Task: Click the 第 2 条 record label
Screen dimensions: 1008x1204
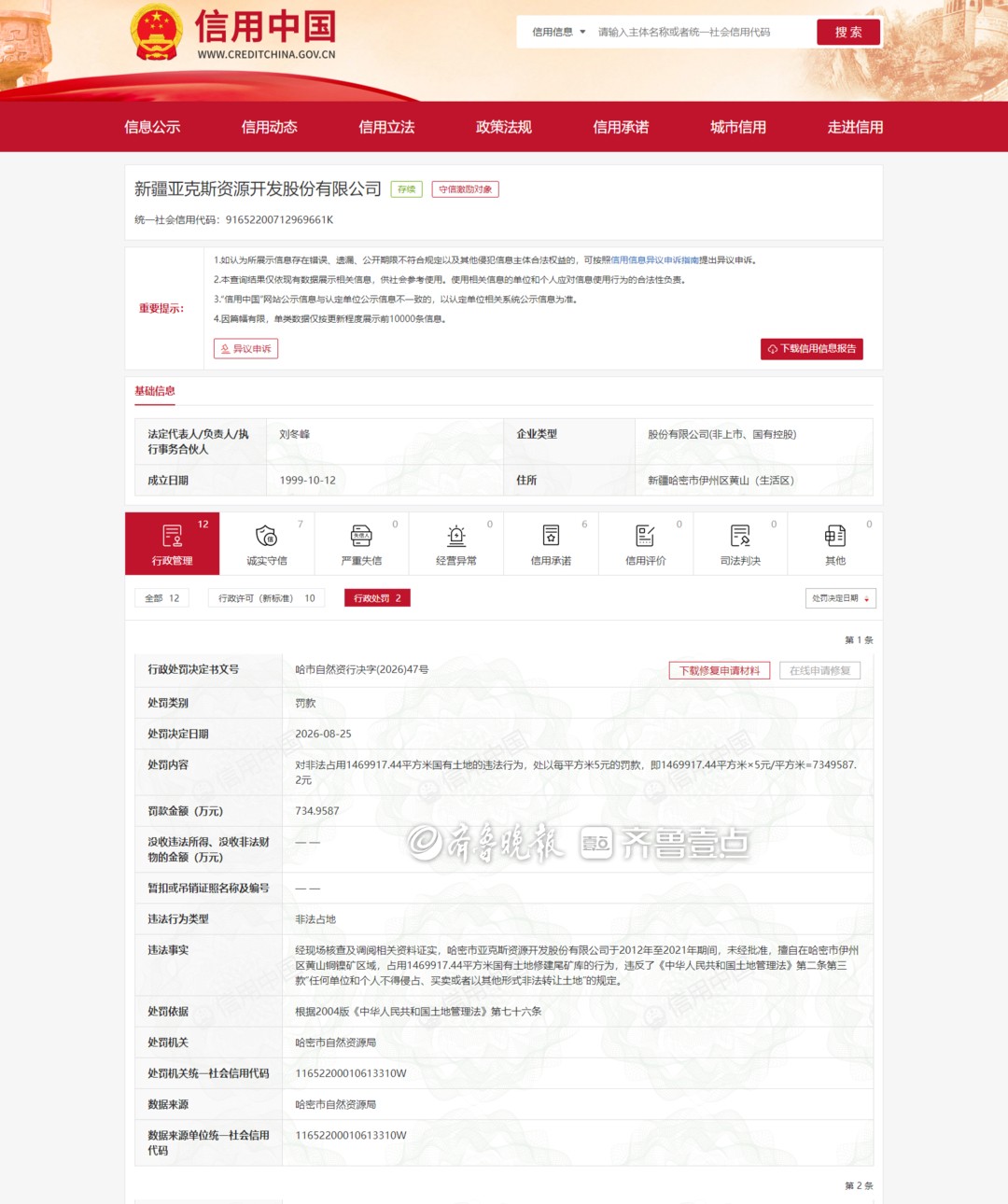Action: [x=859, y=1186]
